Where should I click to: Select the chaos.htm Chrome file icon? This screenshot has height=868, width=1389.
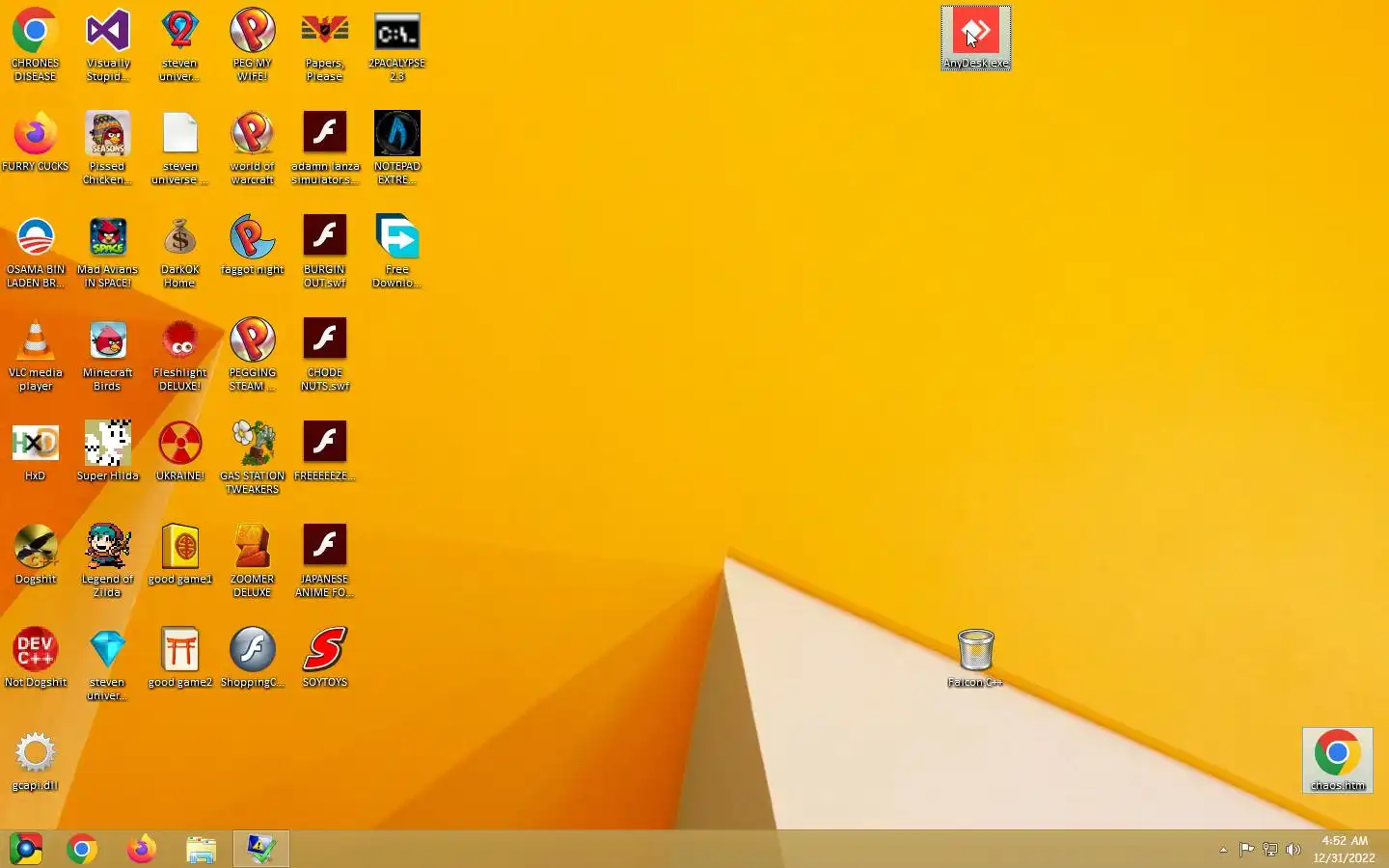[1337, 761]
